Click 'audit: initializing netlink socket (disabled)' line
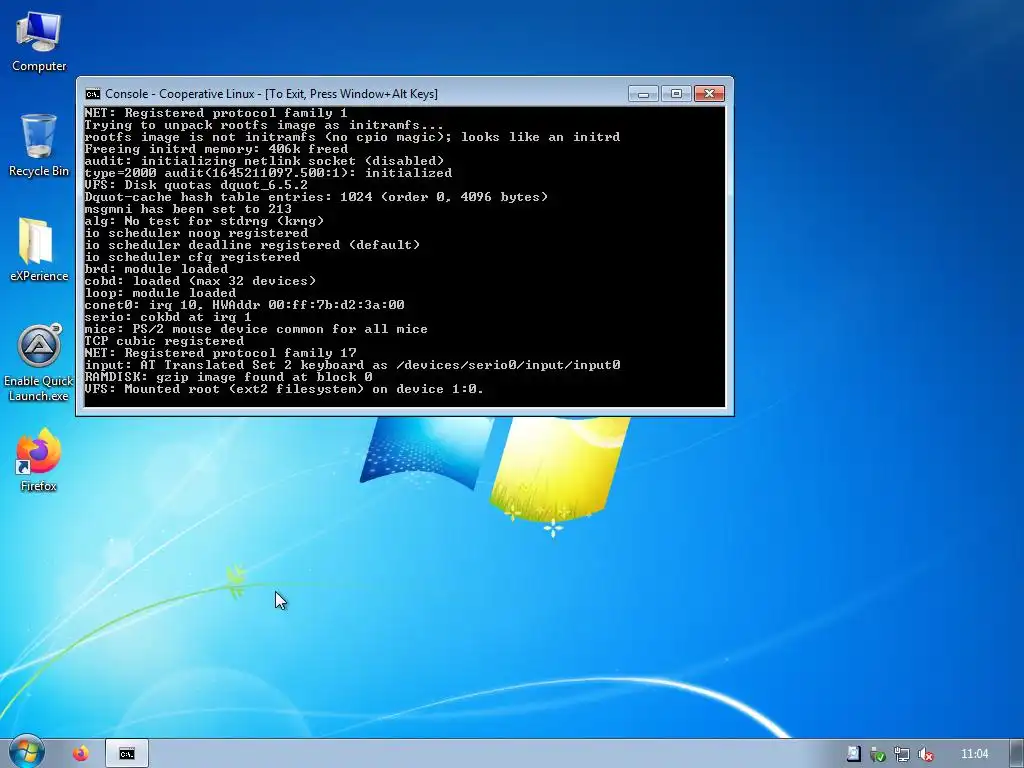The height and width of the screenshot is (768, 1024). tap(264, 161)
